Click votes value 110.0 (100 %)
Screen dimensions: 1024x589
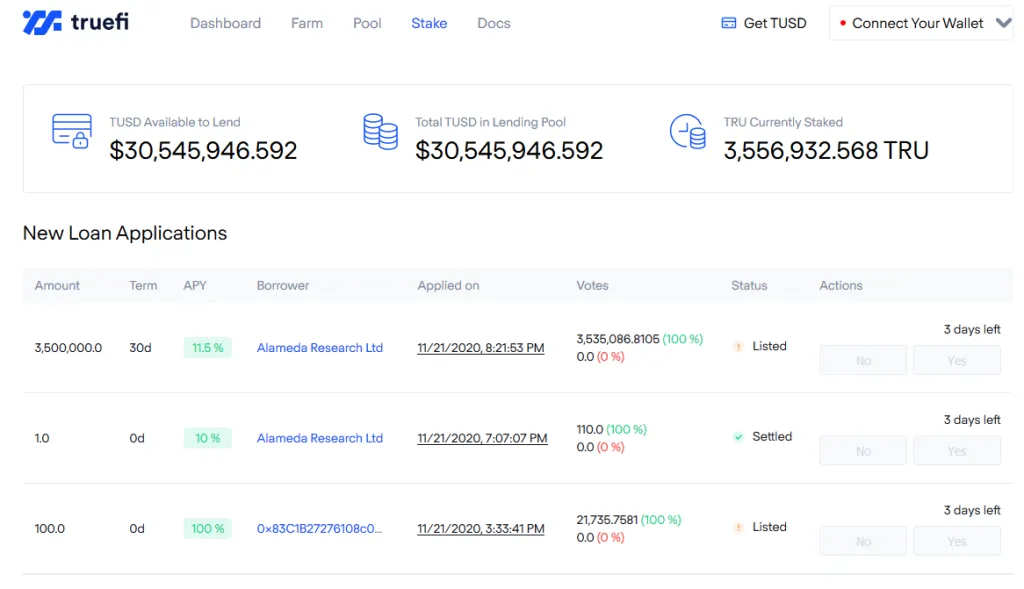611,429
